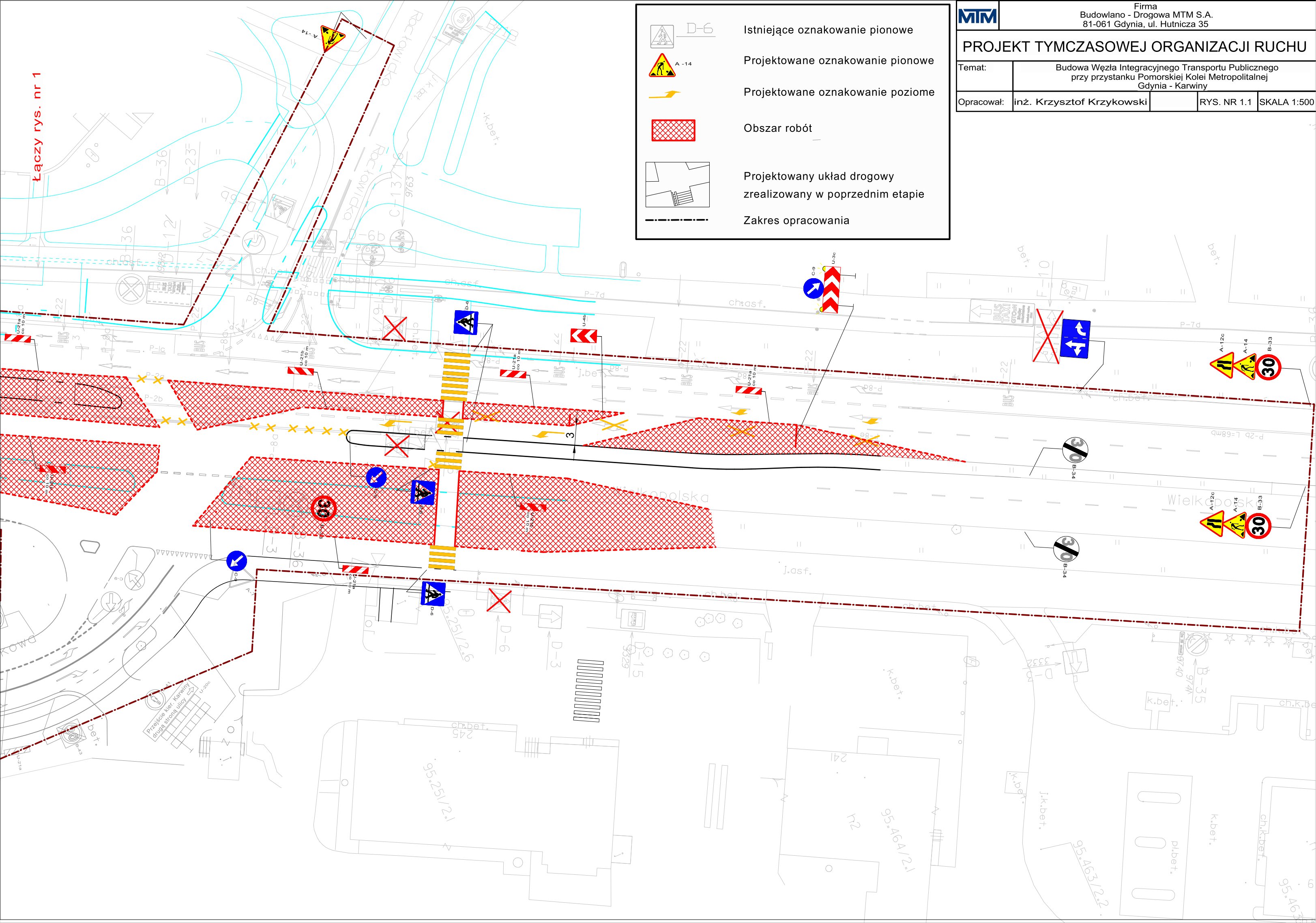Viewport: 1316px width, 923px height.
Task: Click the road layout thumbnail in legend
Action: click(678, 185)
